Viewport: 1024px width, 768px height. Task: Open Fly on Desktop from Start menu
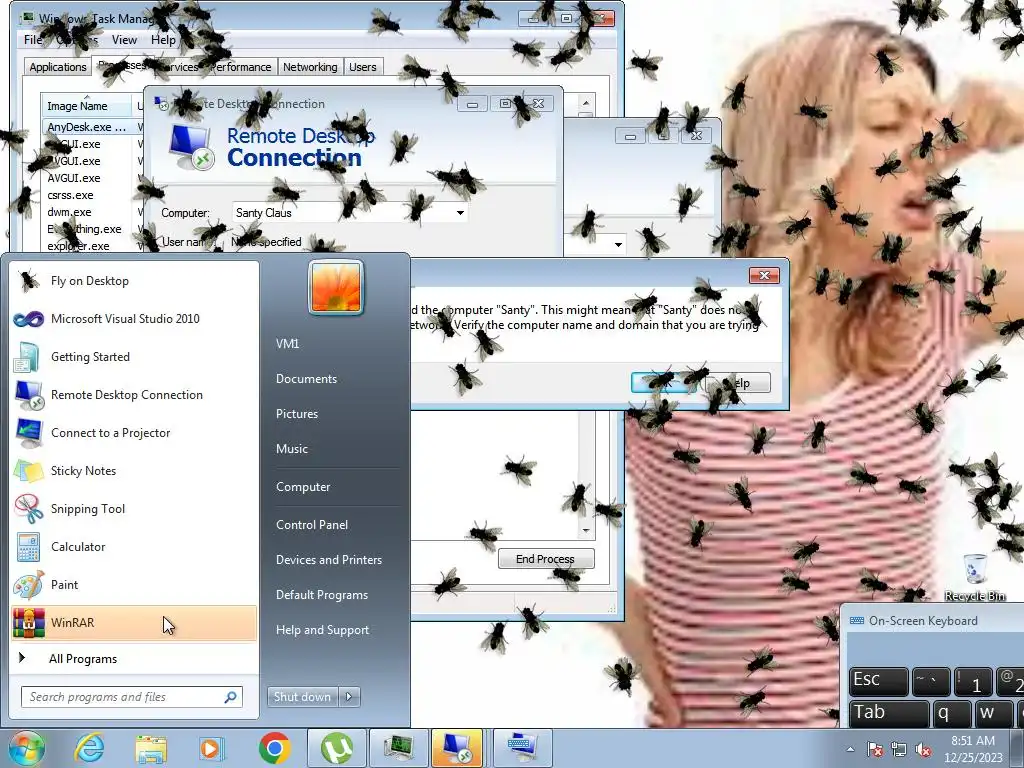point(134,281)
